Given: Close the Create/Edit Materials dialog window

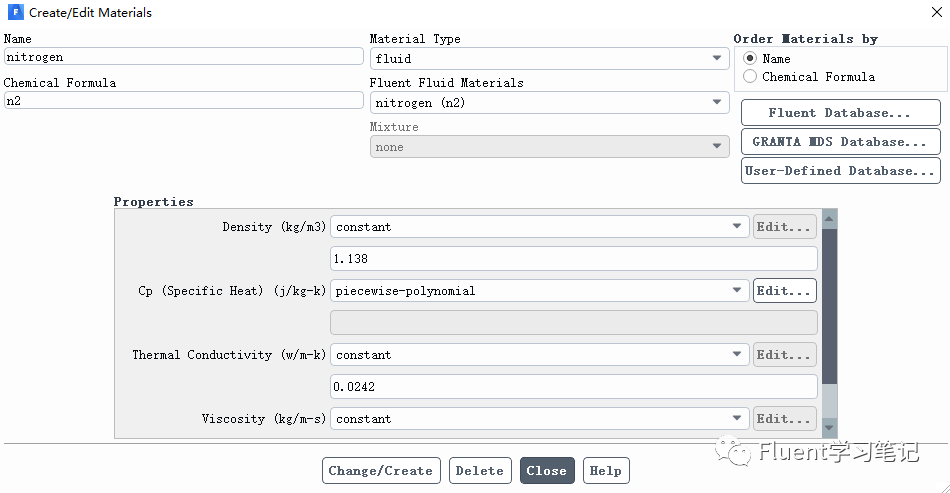Looking at the screenshot, I should pos(931,13).
